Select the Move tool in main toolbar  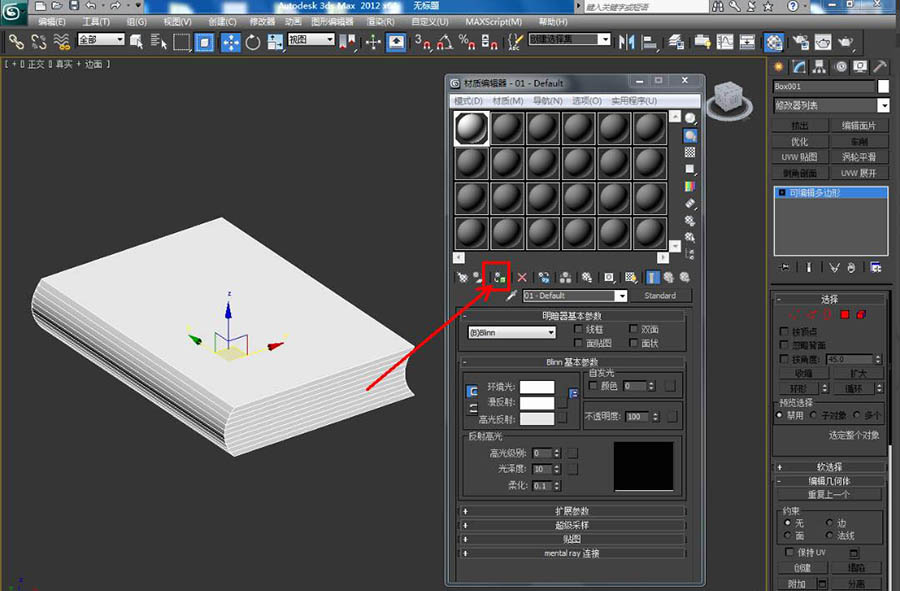pyautogui.click(x=230, y=42)
